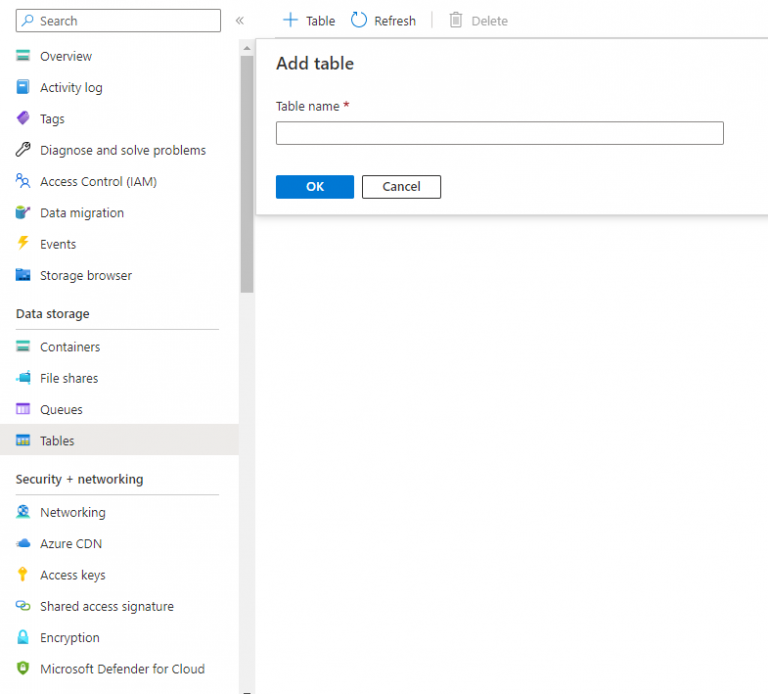Viewport: 768px width, 694px height.
Task: Click the sidebar scrollbar thumb
Action: tap(247, 174)
